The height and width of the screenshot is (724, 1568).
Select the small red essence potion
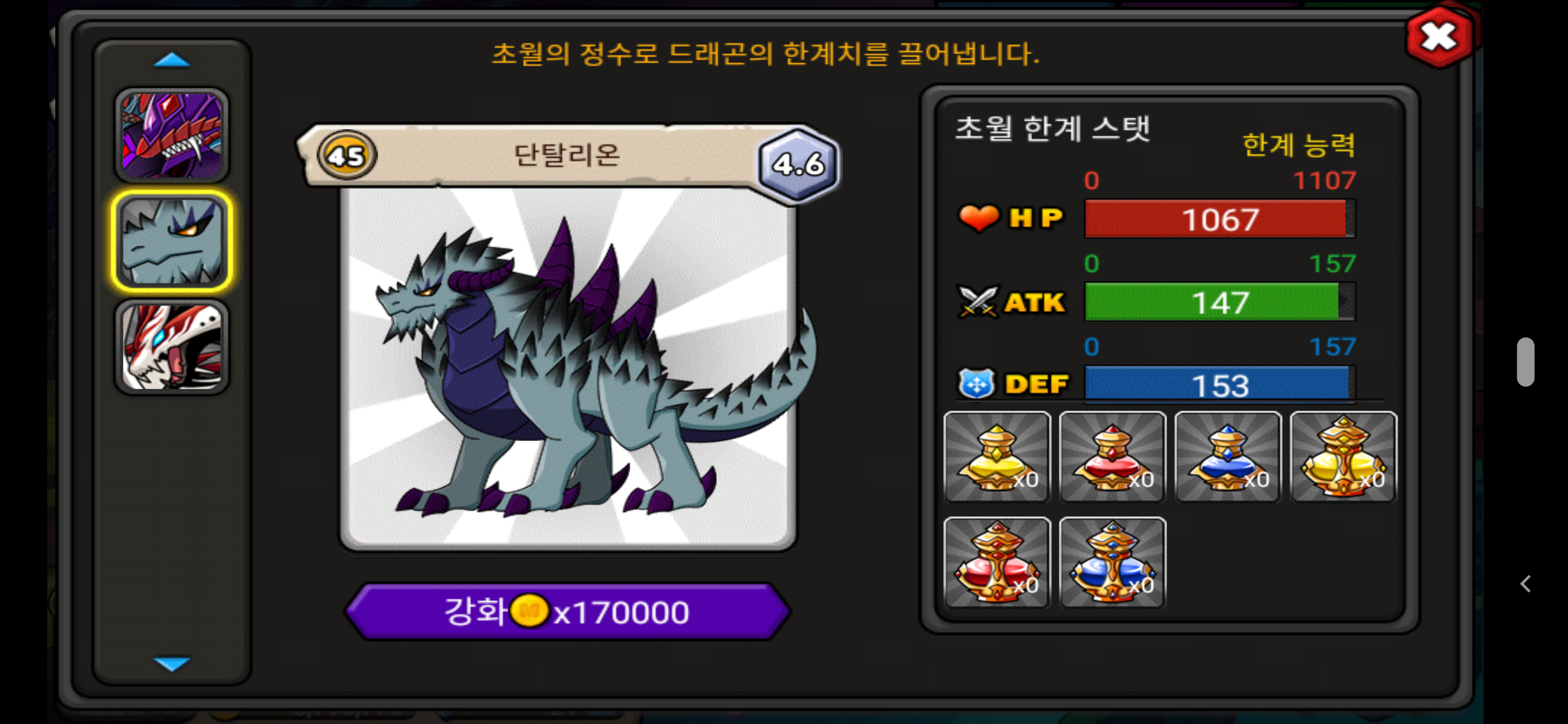1113,457
